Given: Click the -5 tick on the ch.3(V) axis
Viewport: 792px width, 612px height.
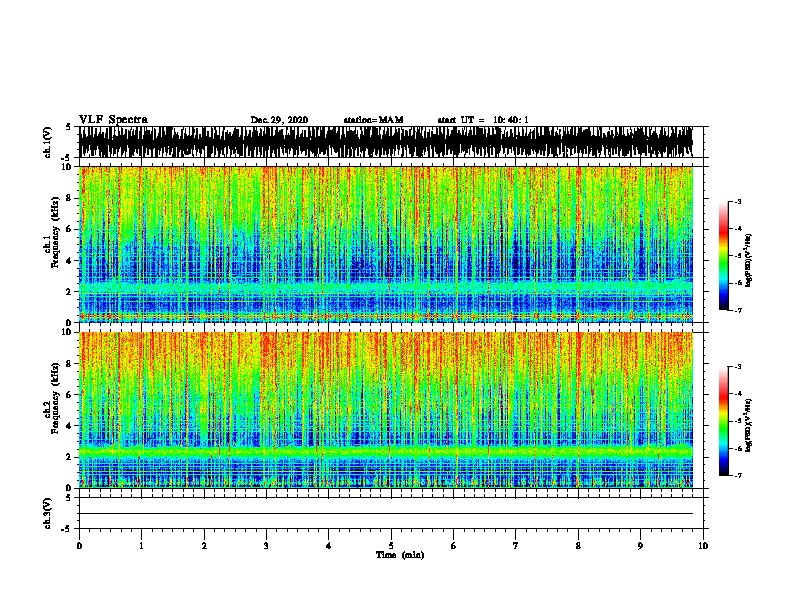Looking at the screenshot, I should coord(66,529).
